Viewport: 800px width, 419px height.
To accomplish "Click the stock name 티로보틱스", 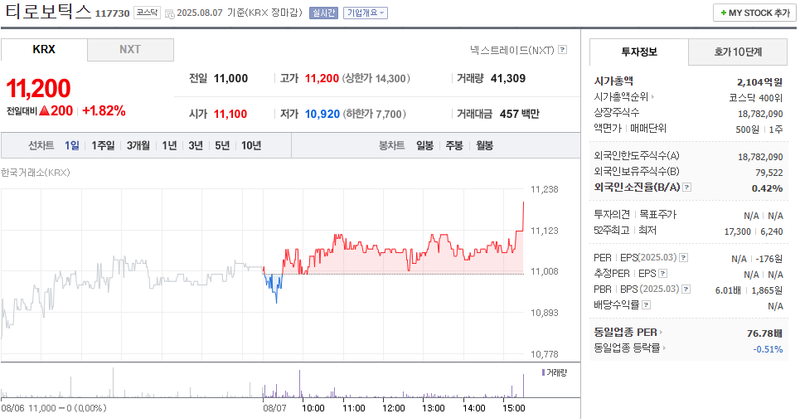I will point(48,11).
